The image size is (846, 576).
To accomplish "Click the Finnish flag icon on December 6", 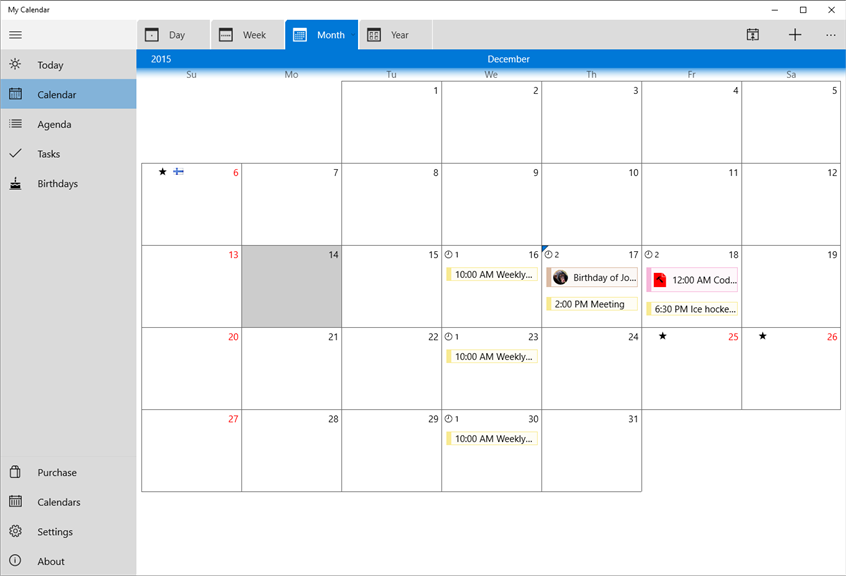I will [178, 171].
